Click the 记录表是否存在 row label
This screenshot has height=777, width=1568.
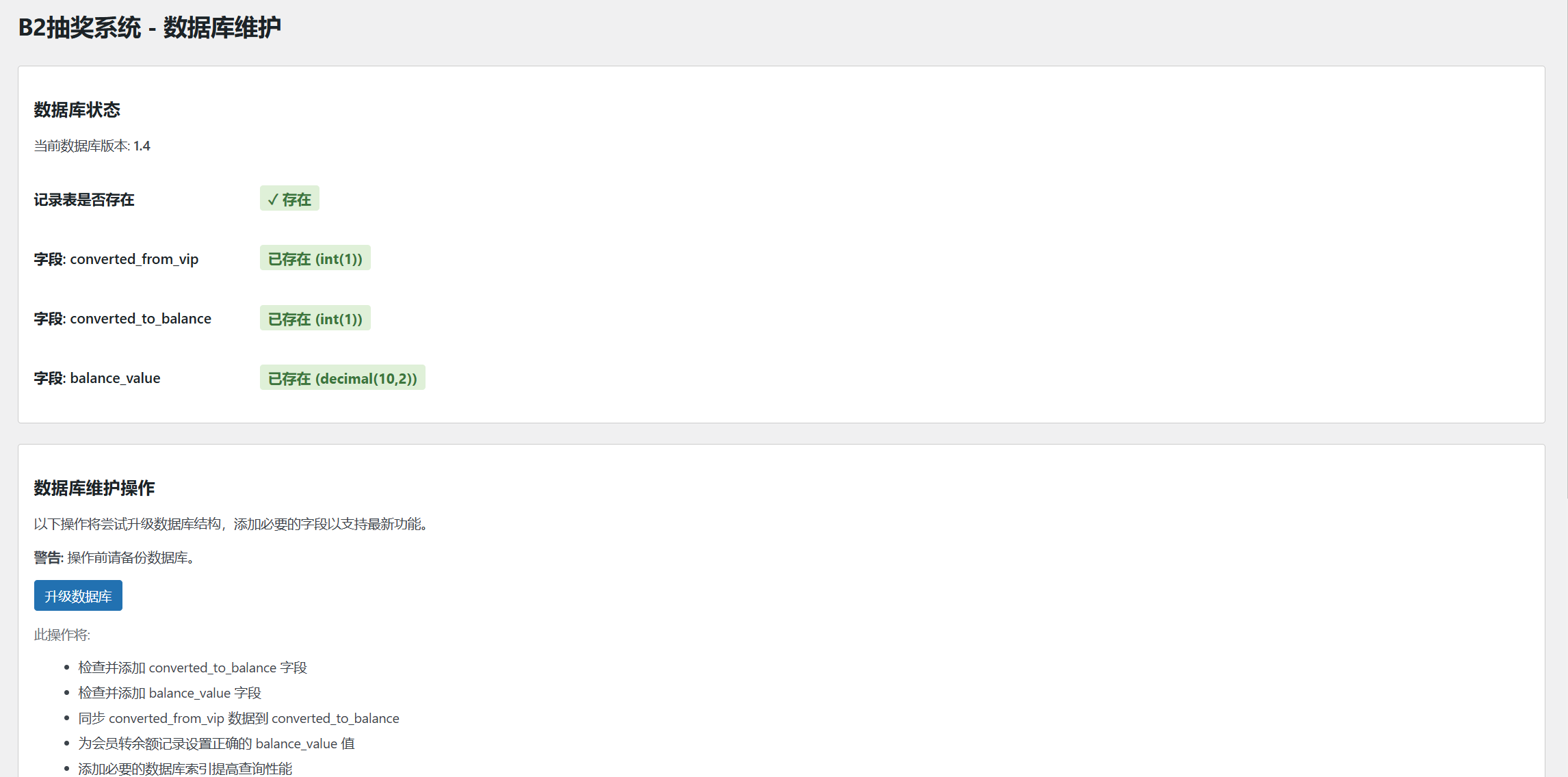[84, 200]
